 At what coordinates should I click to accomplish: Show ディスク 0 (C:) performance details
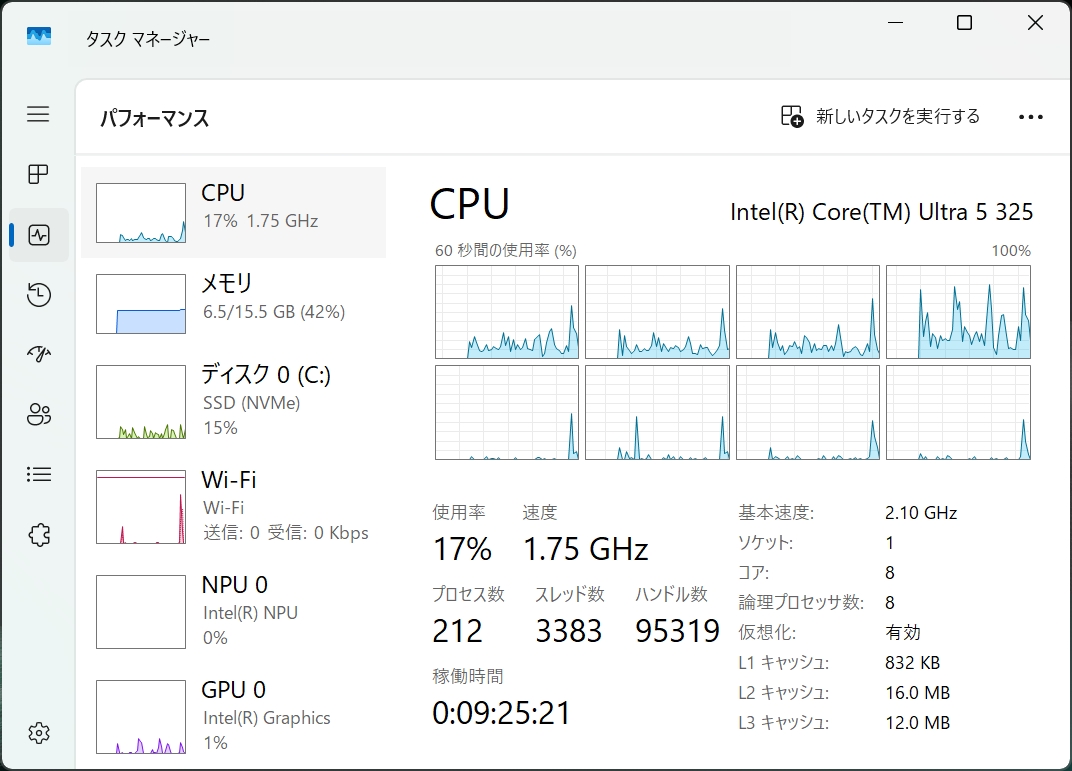click(233, 401)
